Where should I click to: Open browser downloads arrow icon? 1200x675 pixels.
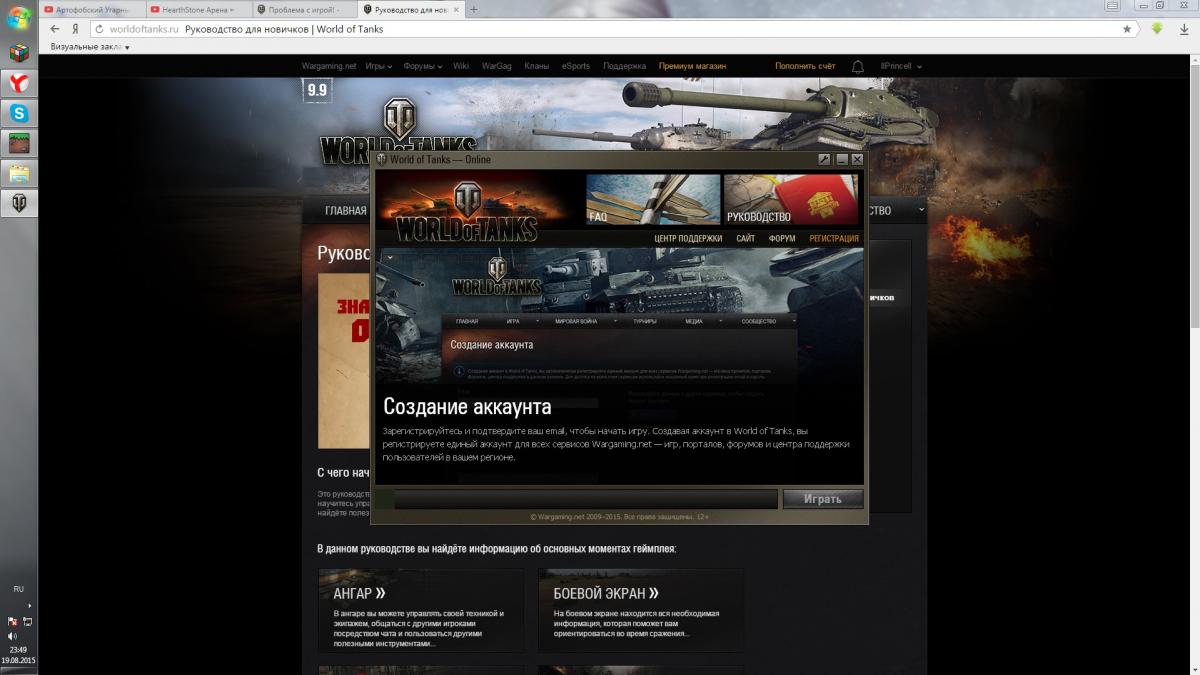coord(1185,29)
